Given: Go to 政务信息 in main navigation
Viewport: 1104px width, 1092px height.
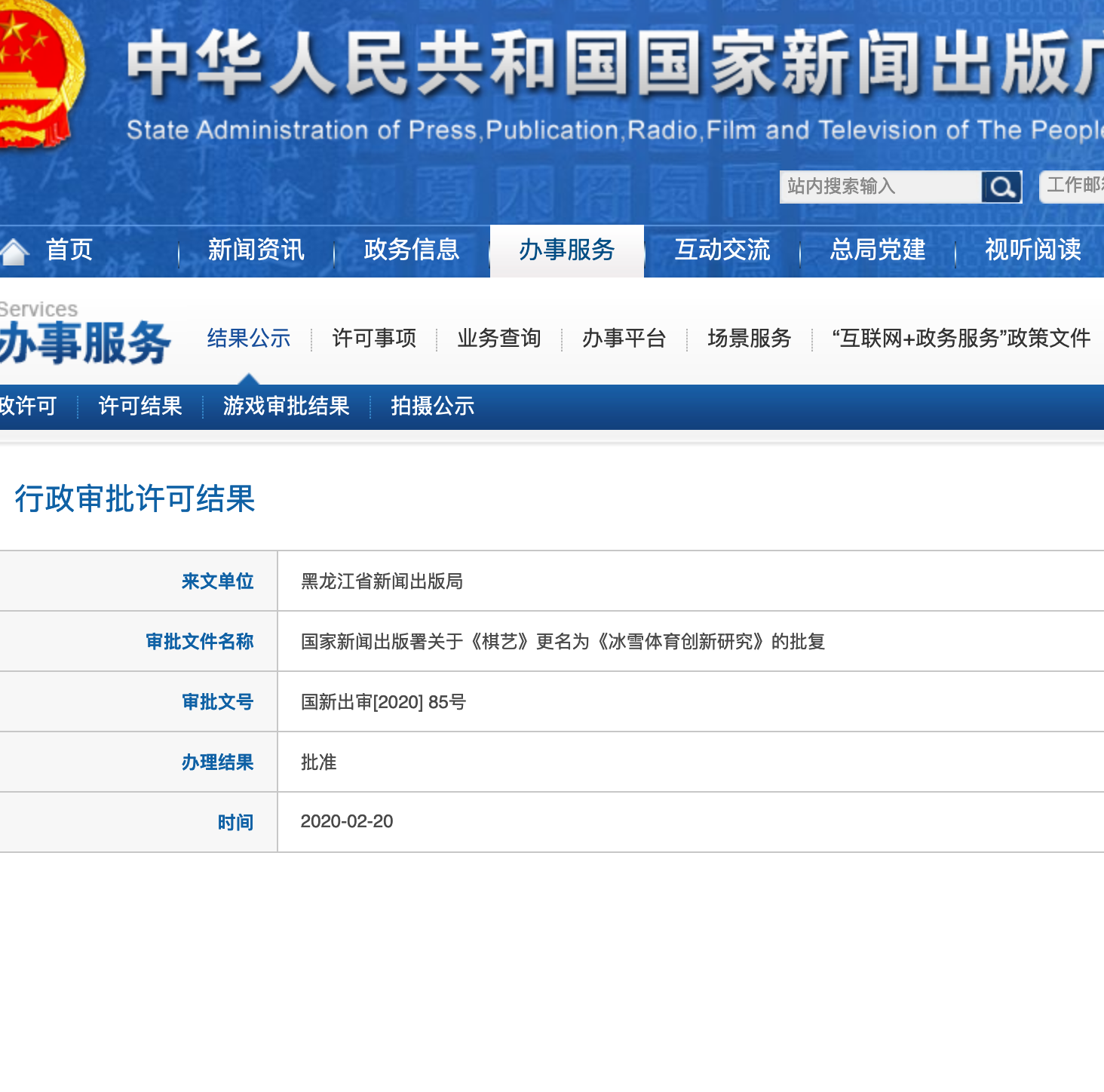Looking at the screenshot, I should tap(412, 250).
